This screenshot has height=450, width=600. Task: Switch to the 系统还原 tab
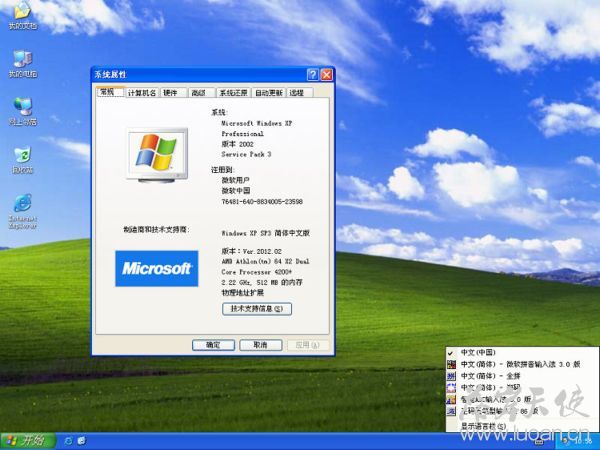pos(233,93)
